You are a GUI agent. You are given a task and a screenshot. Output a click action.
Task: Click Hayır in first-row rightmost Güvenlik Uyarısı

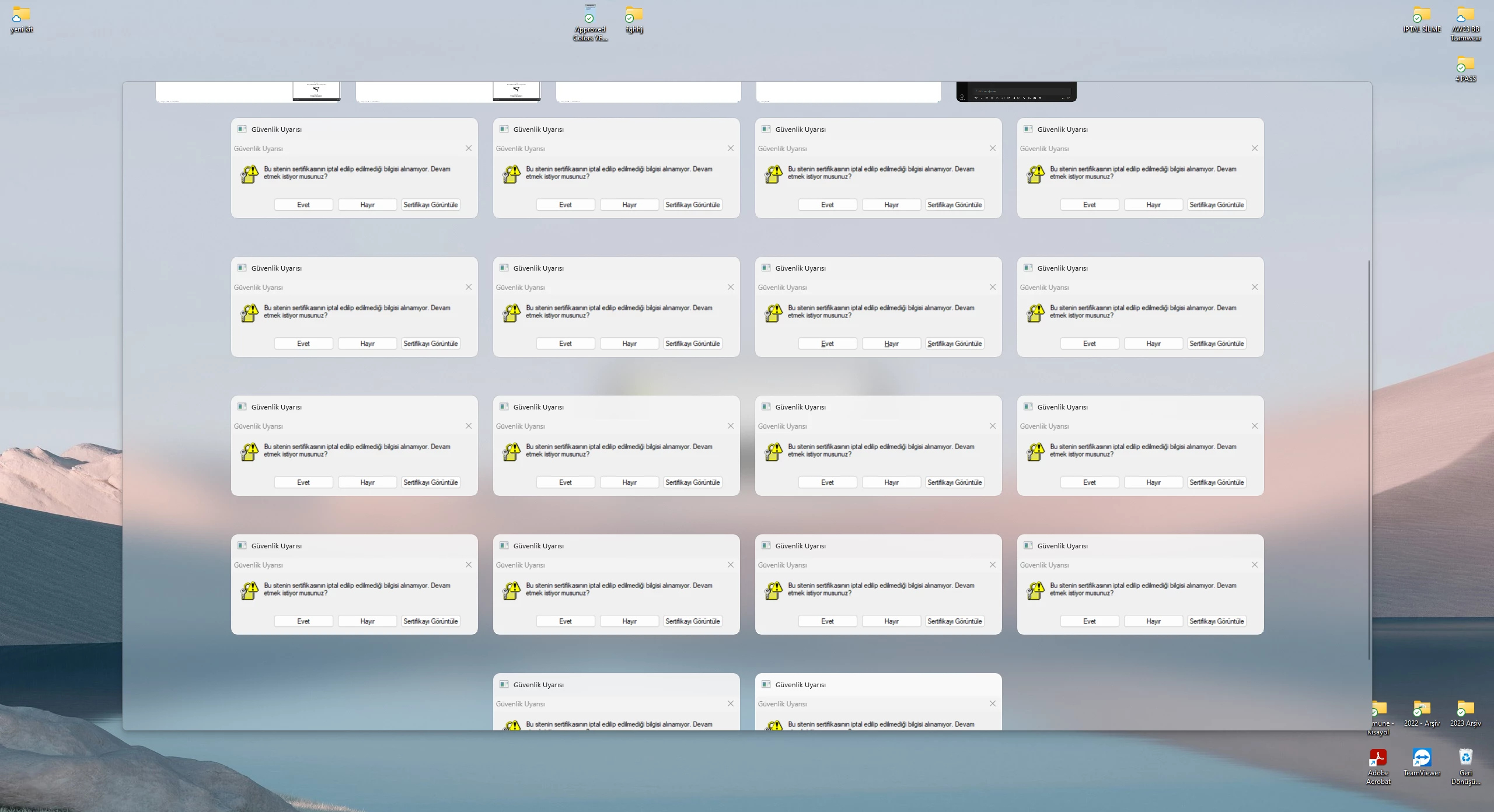click(x=1153, y=205)
